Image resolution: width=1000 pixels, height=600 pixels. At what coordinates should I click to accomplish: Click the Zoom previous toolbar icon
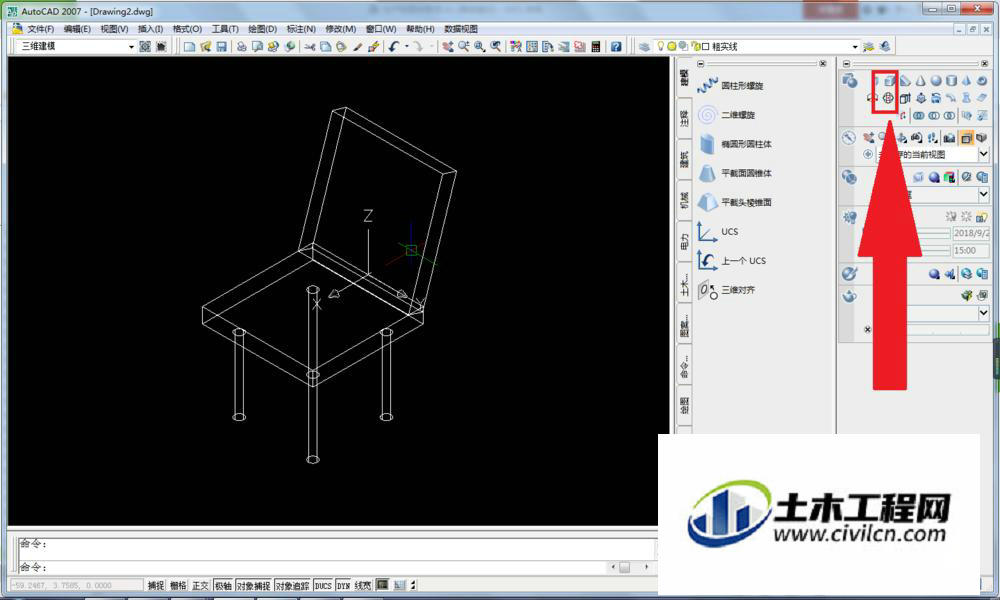(496, 47)
